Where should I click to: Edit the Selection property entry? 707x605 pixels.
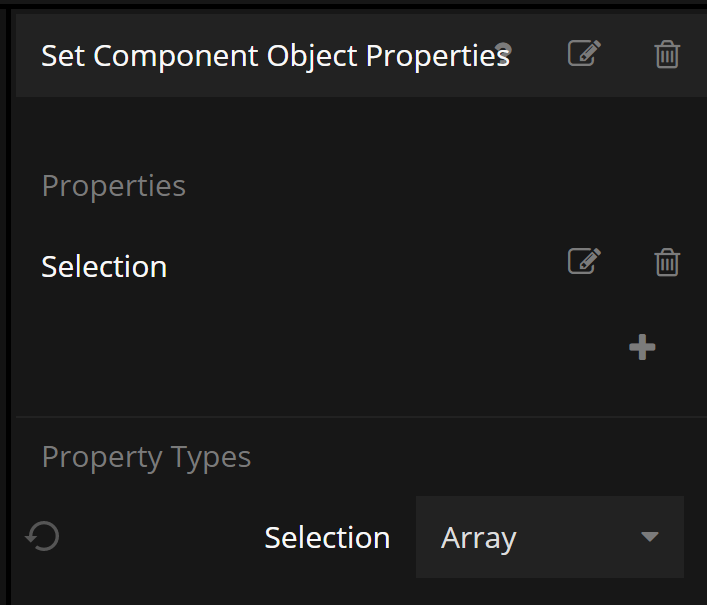coord(584,262)
